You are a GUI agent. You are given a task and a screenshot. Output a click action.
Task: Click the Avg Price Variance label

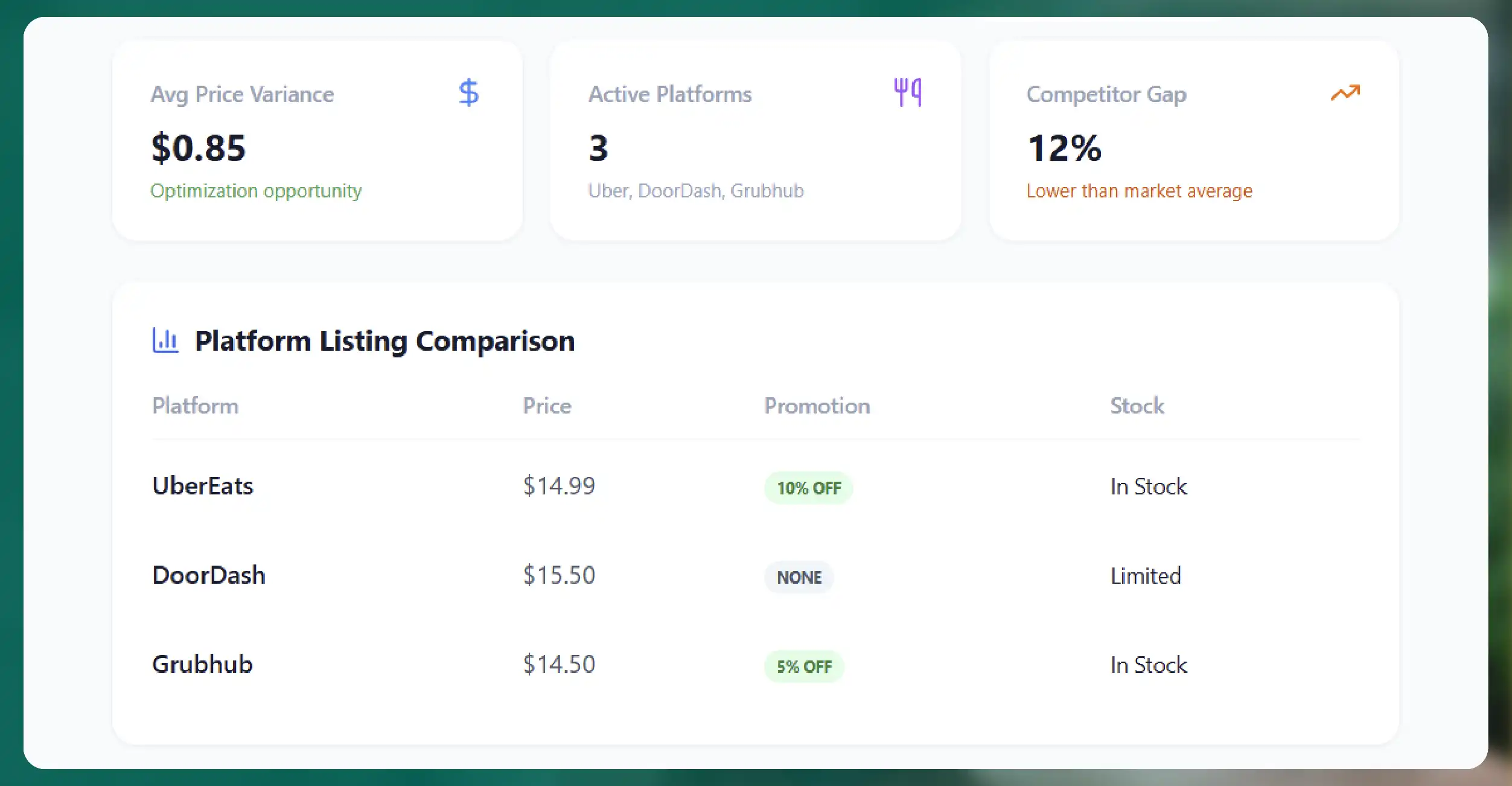click(x=242, y=95)
